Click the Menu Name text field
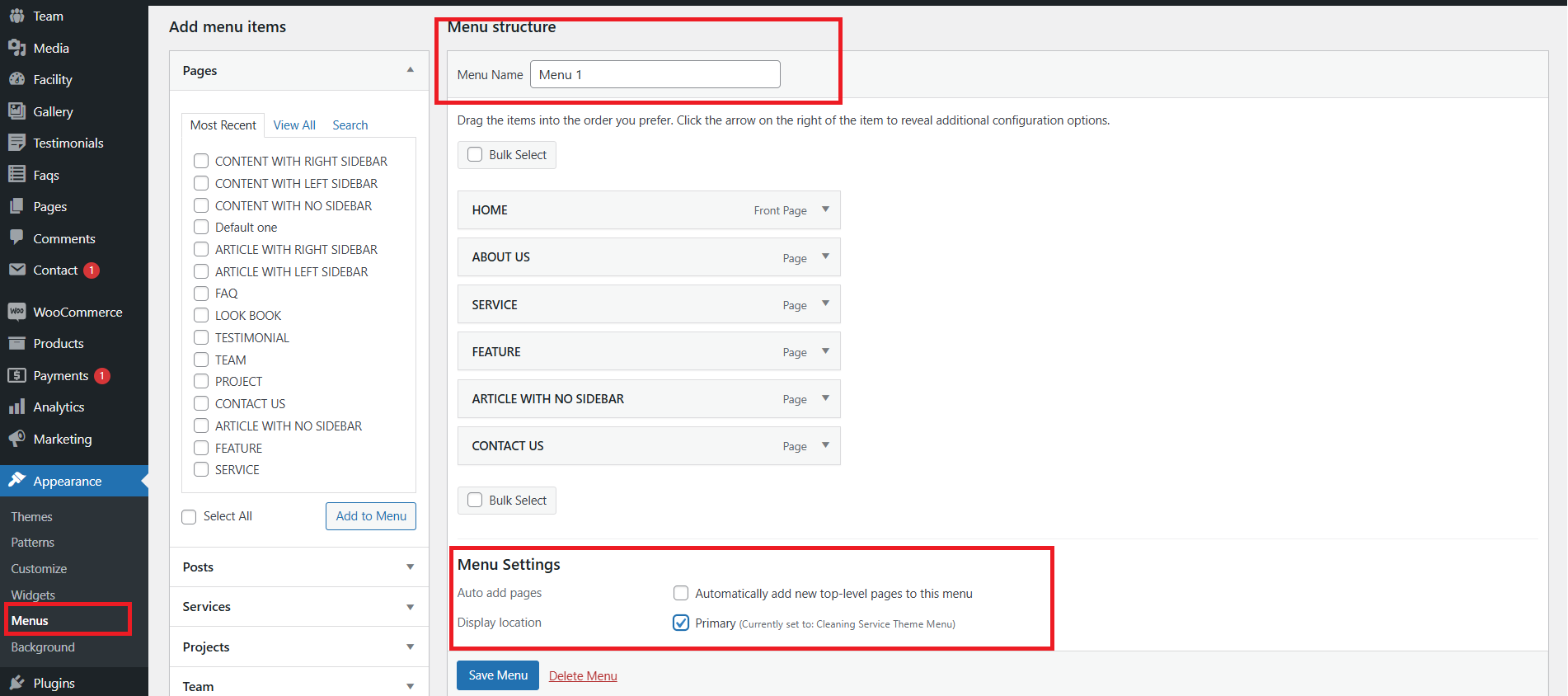This screenshot has width=1568, height=696. click(x=655, y=74)
